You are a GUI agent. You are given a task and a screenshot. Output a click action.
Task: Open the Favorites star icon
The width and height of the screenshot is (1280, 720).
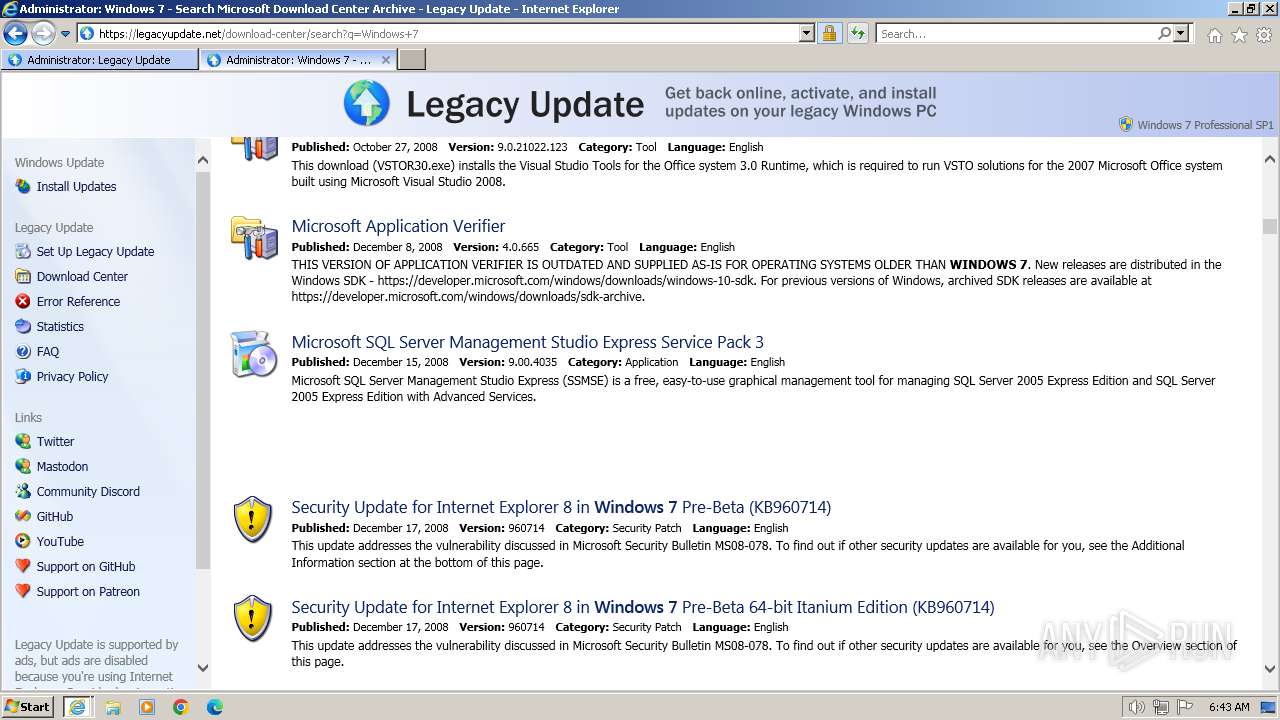1239,35
